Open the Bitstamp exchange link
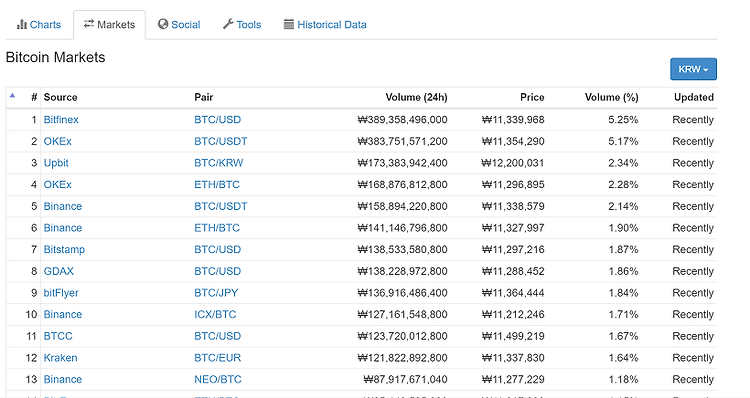The image size is (750, 398). tap(64, 249)
